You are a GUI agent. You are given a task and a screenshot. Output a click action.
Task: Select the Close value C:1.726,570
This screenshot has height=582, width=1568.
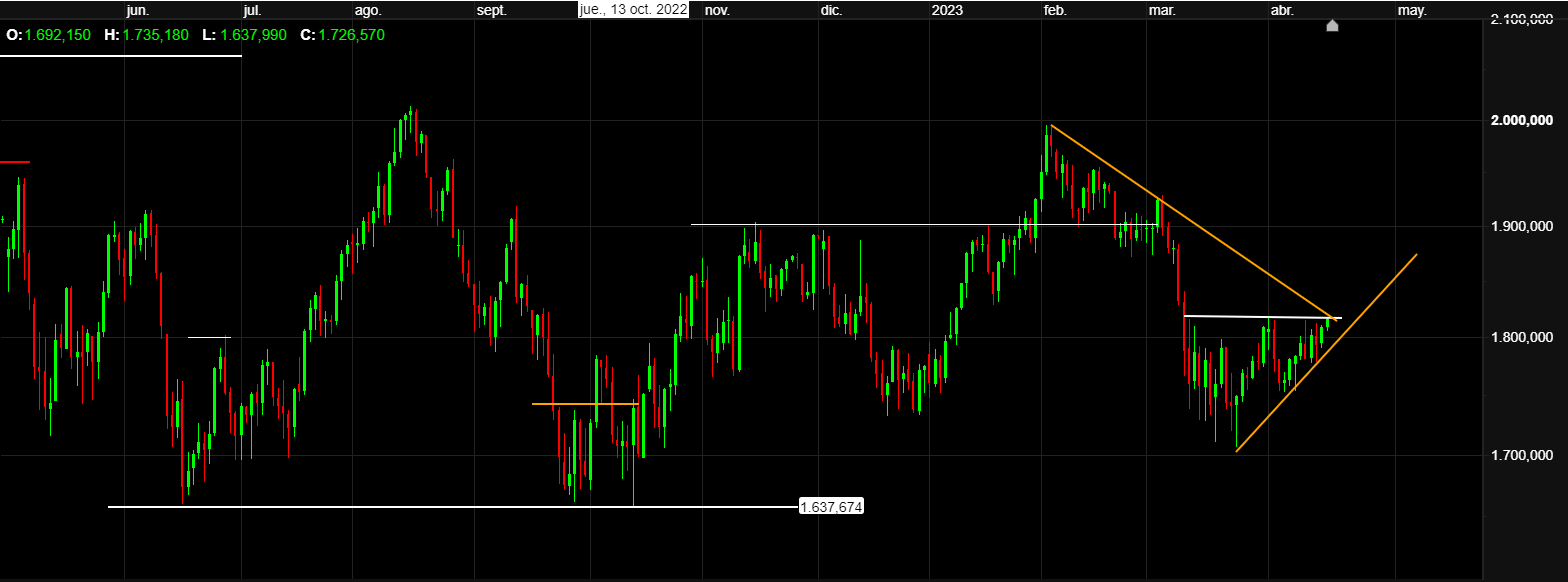click(x=342, y=35)
